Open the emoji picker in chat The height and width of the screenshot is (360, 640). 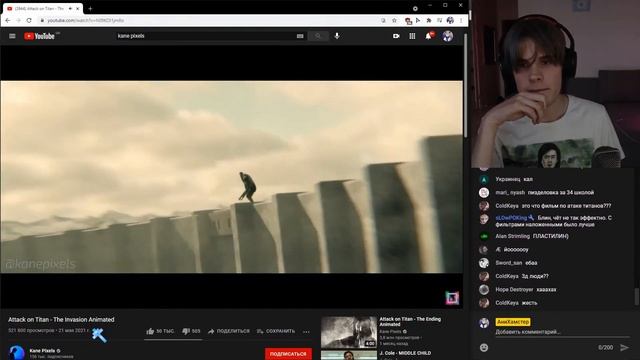[484, 347]
